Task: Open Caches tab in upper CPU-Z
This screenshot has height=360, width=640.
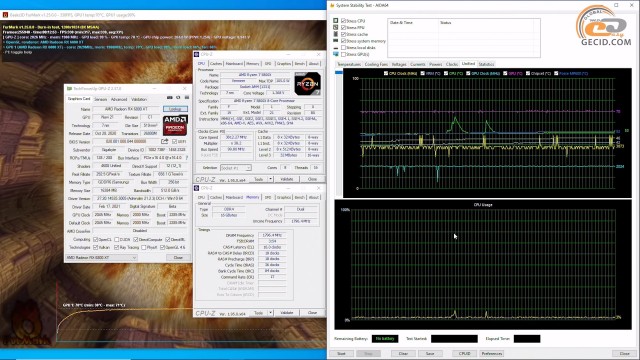Action: tap(216, 64)
